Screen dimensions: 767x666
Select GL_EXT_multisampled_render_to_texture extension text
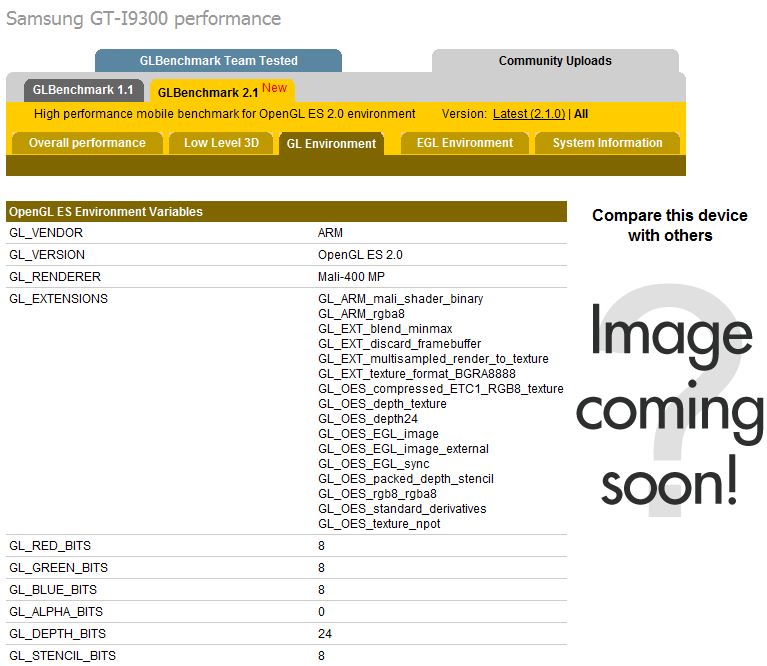pos(433,359)
